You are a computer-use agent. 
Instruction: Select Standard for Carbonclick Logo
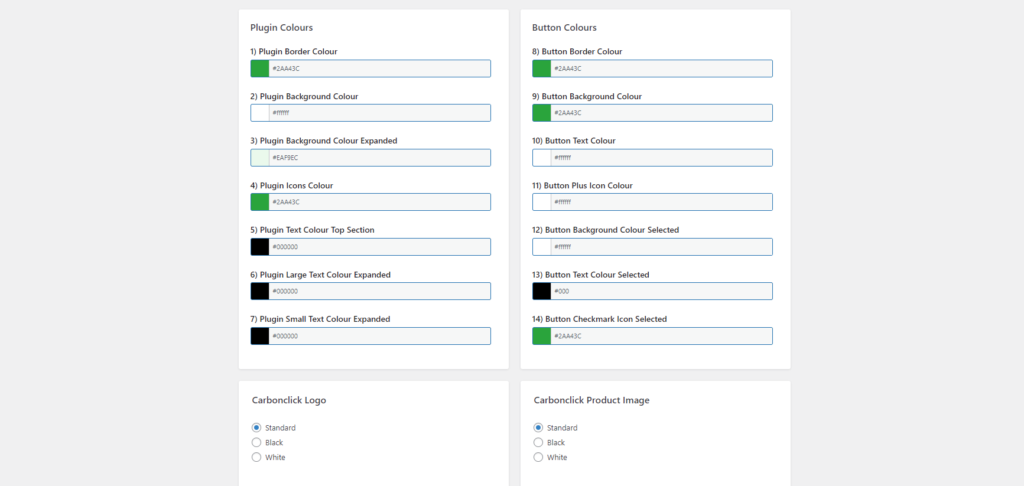256,428
